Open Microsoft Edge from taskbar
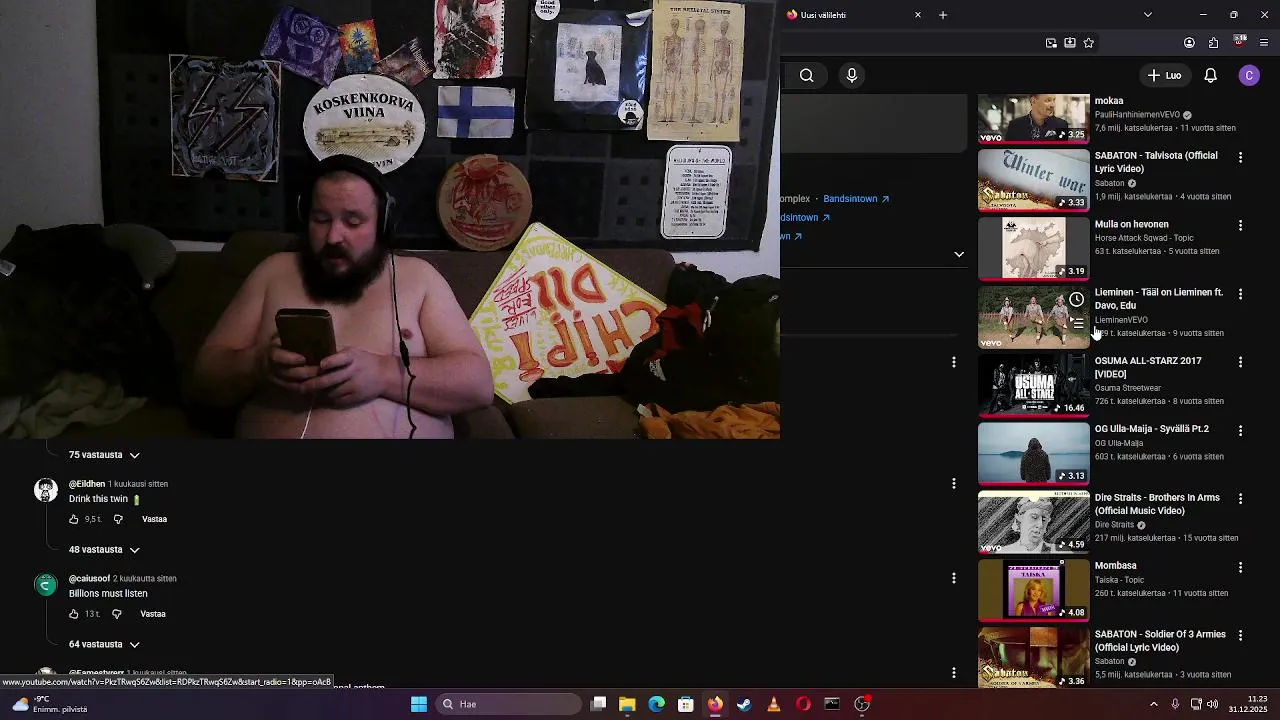Screen dimensions: 1280x720 point(656,704)
